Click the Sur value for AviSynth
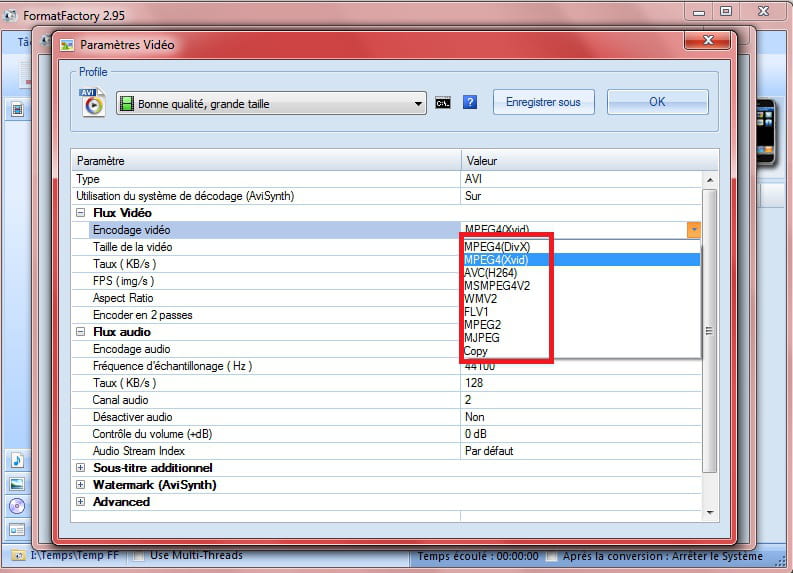The width and height of the screenshot is (793, 573). pyautogui.click(x=473, y=196)
